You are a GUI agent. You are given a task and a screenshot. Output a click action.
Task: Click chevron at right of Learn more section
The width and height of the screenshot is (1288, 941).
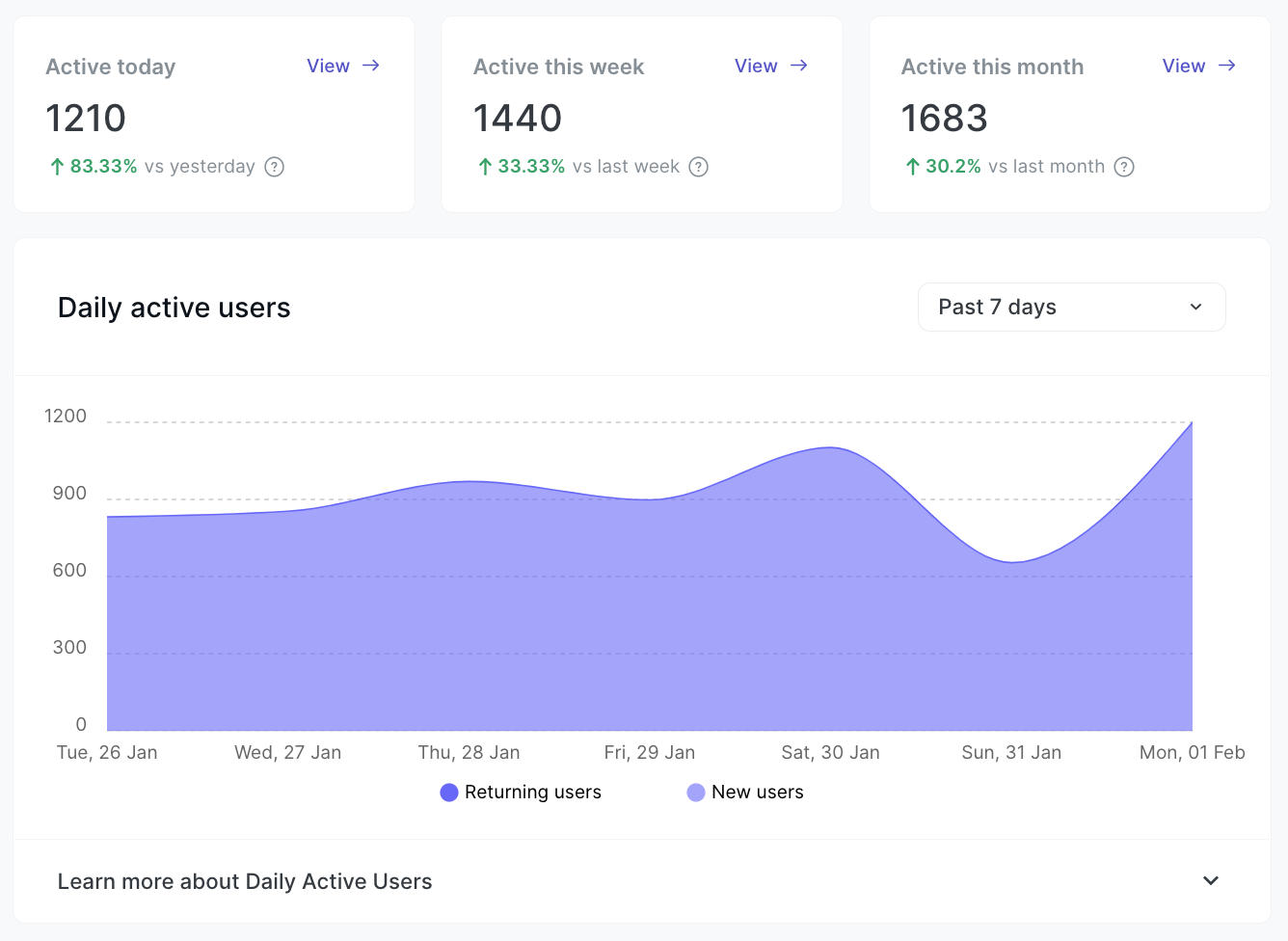pyautogui.click(x=1211, y=881)
